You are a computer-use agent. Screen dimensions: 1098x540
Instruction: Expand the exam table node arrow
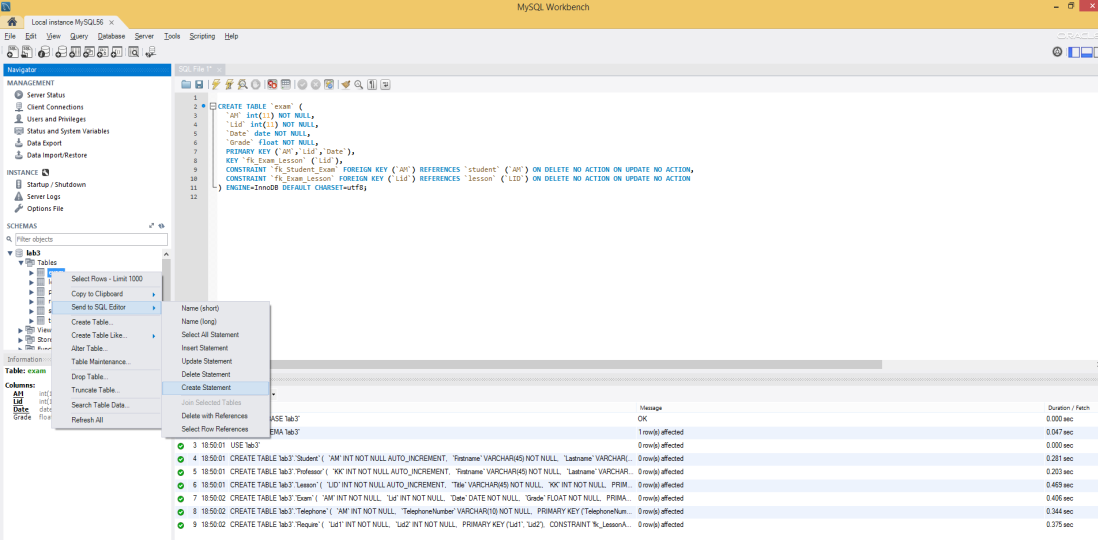[32, 272]
